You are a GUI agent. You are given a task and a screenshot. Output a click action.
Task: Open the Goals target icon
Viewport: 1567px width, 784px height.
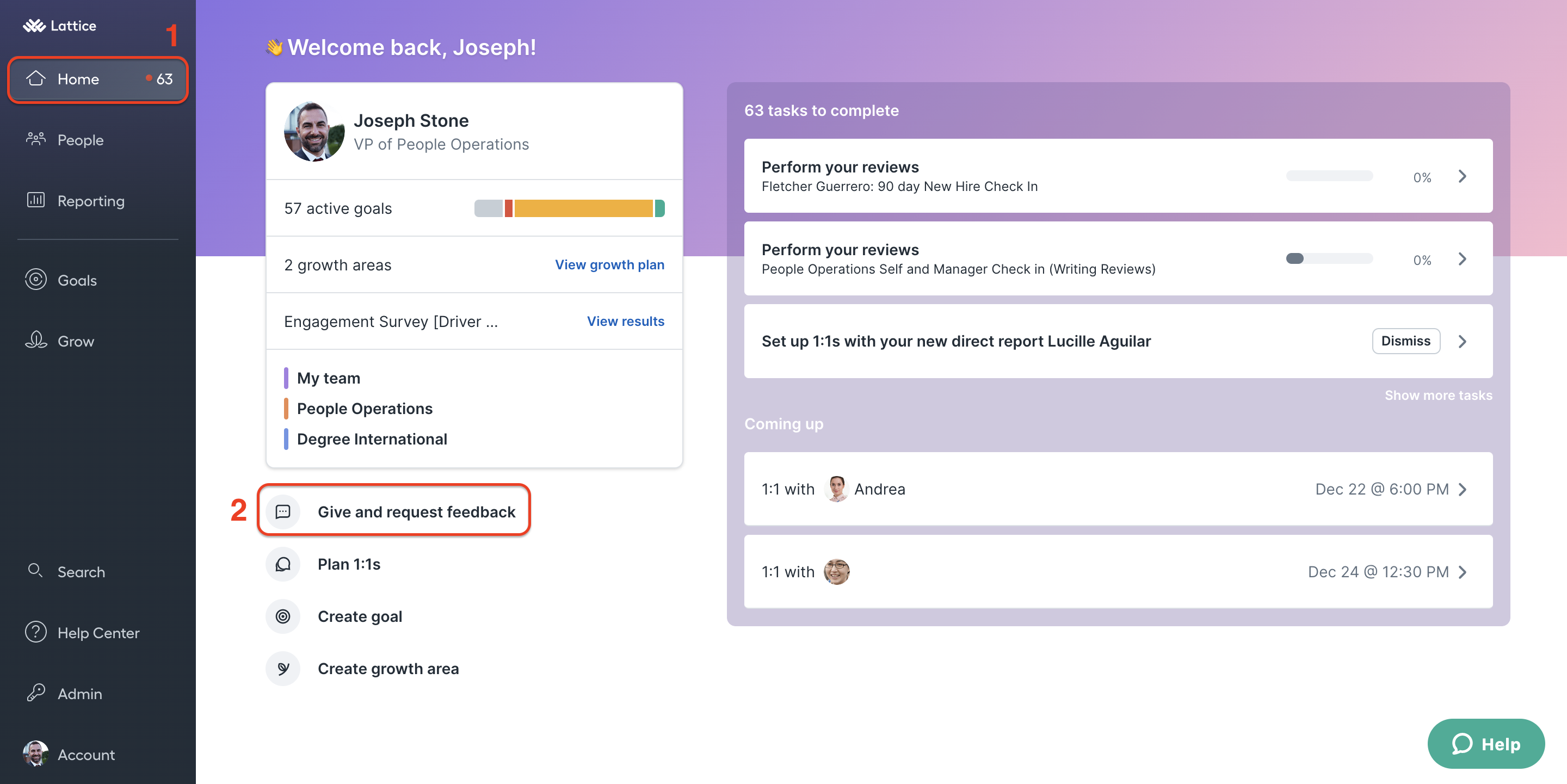(x=36, y=280)
